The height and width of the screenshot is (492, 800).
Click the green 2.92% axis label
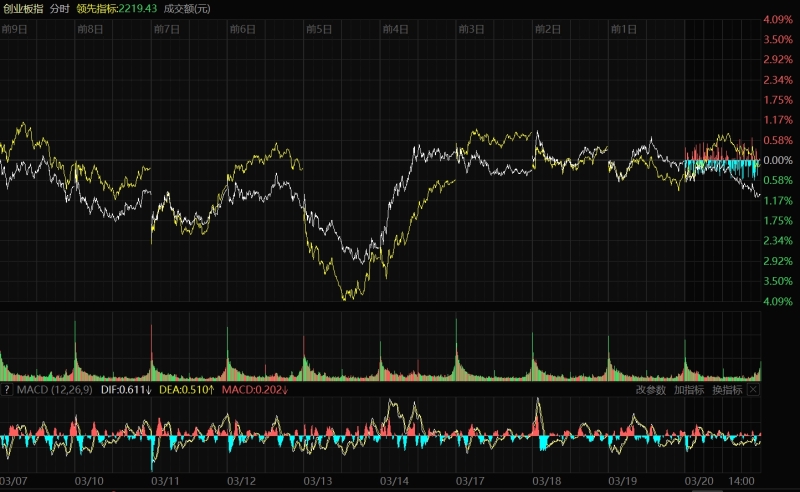(x=778, y=261)
